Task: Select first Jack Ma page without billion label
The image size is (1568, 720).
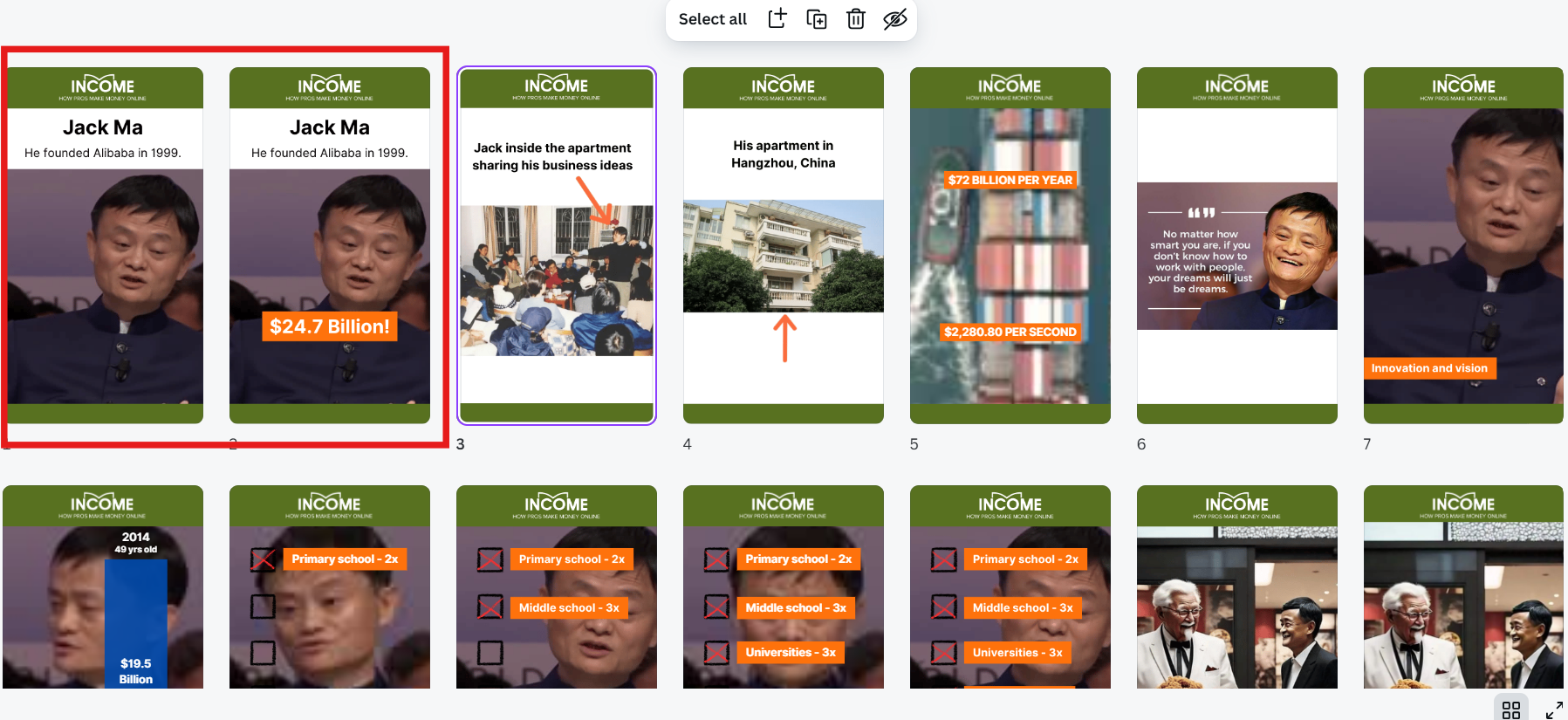Action: coord(103,245)
